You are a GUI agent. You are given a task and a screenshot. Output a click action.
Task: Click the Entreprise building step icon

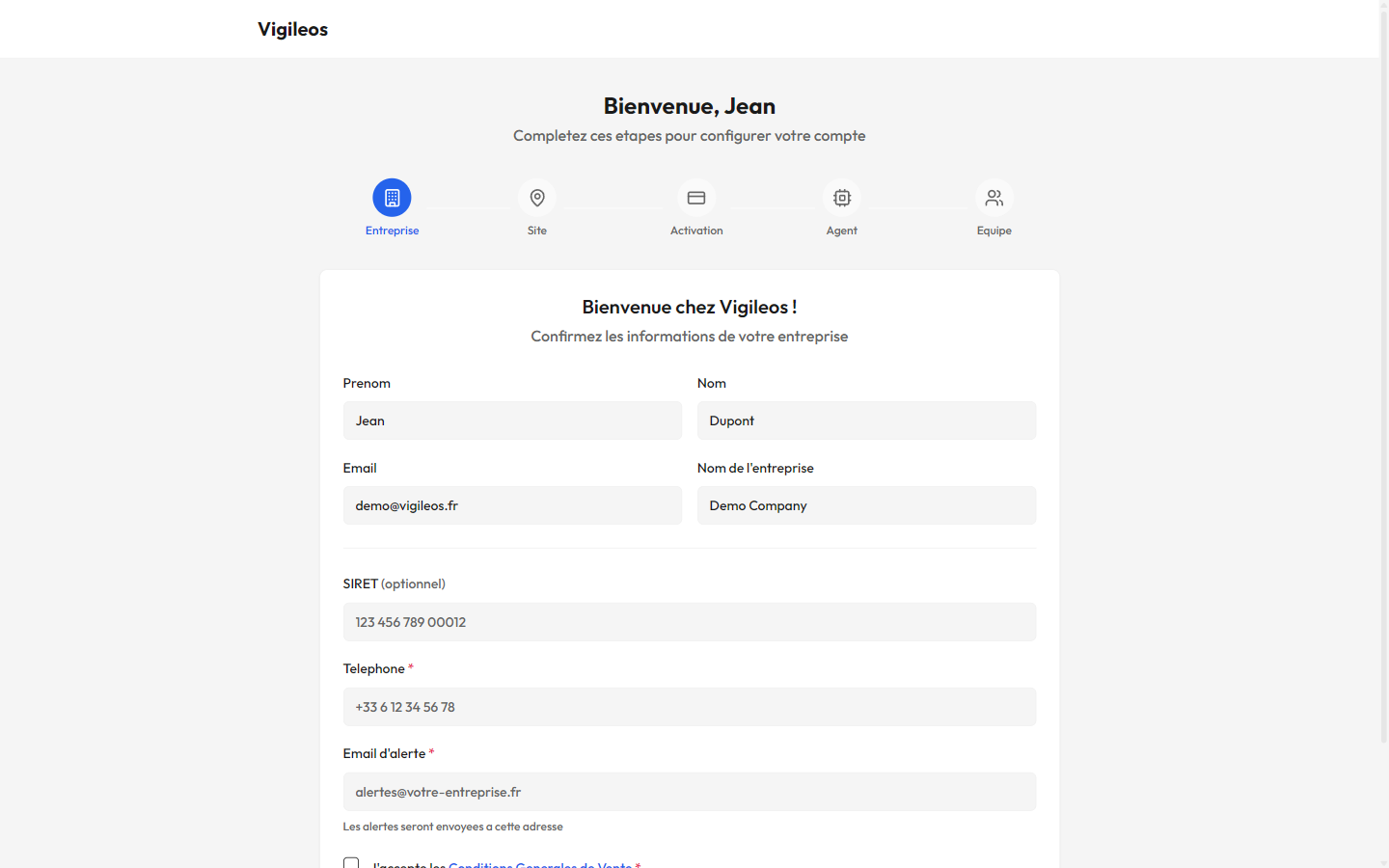coord(392,198)
